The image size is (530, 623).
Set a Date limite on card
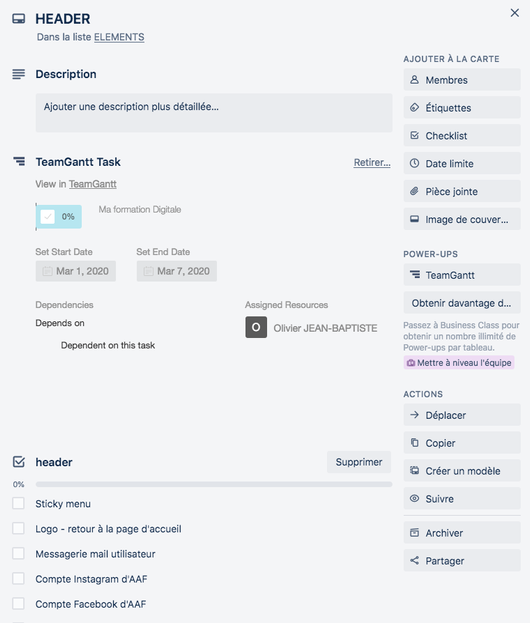[462, 163]
